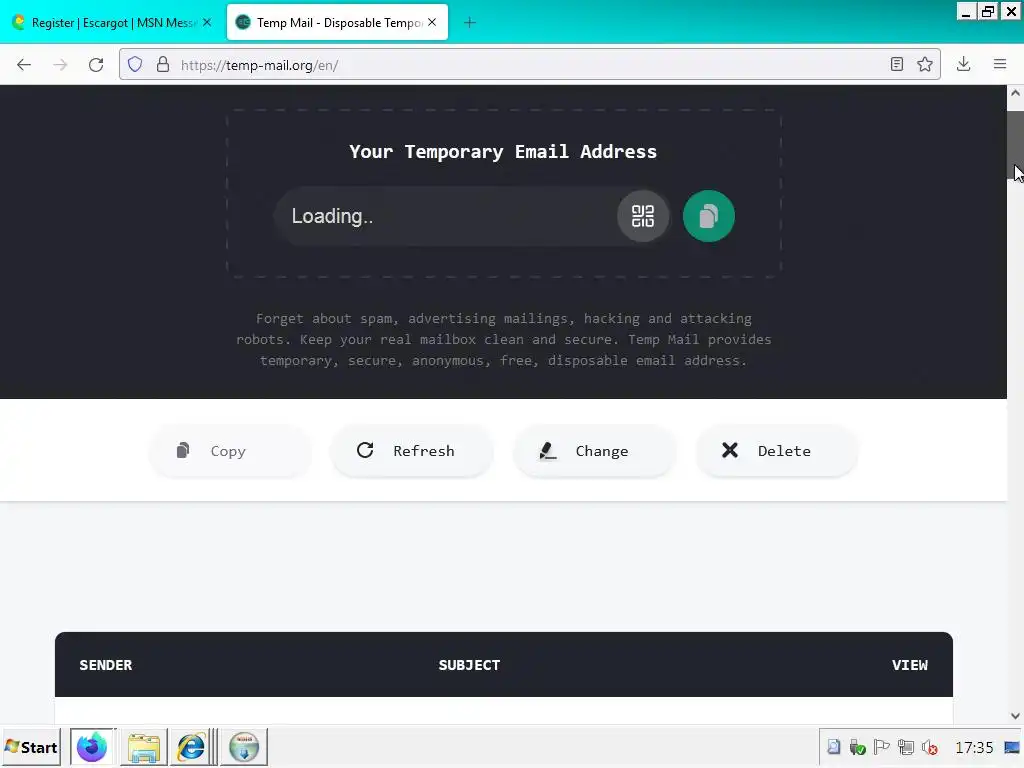The height and width of the screenshot is (768, 1024).
Task: Reload the page with the toolbar reload icon
Action: (96, 65)
